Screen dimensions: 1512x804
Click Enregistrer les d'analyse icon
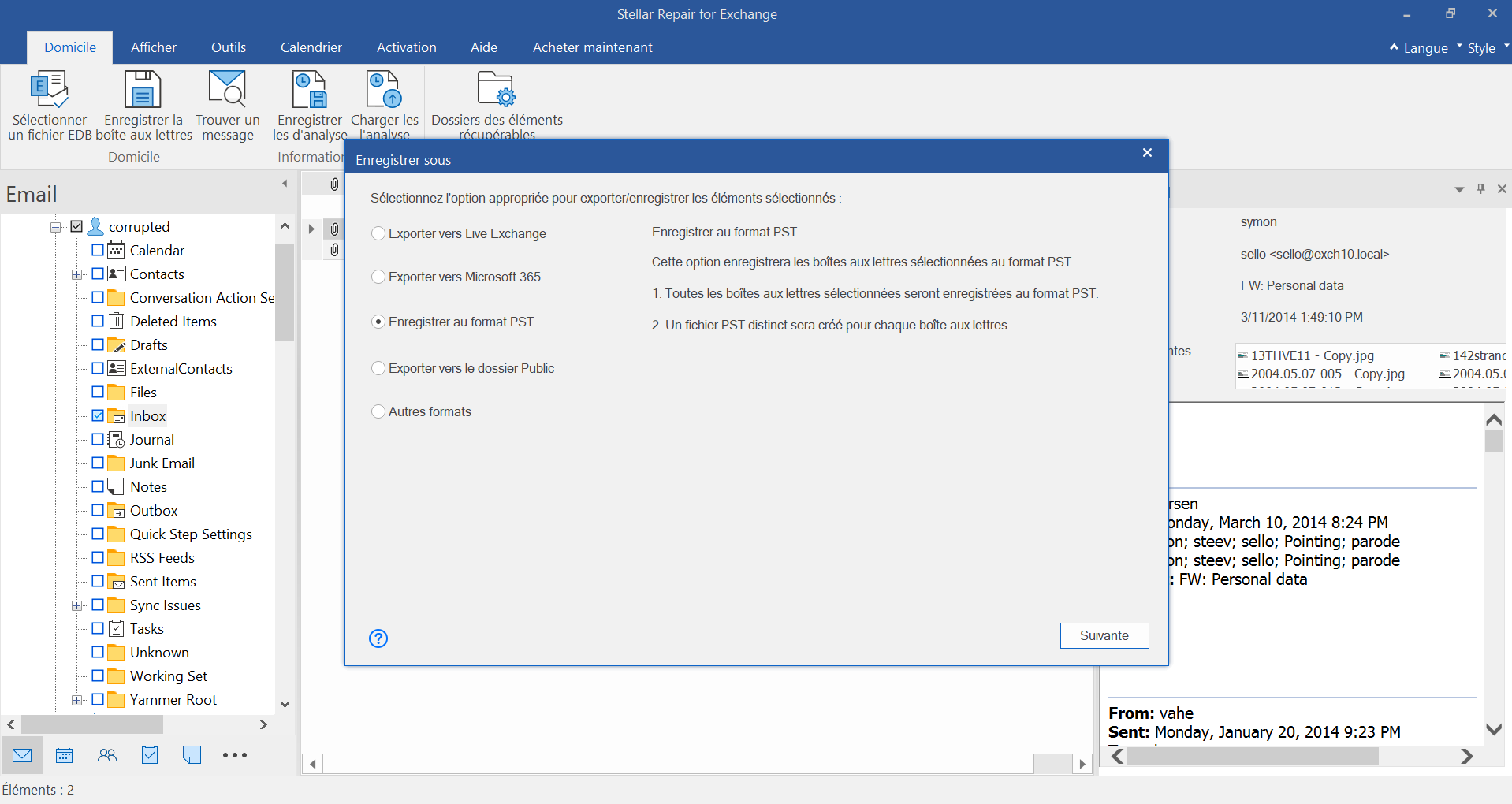309,88
